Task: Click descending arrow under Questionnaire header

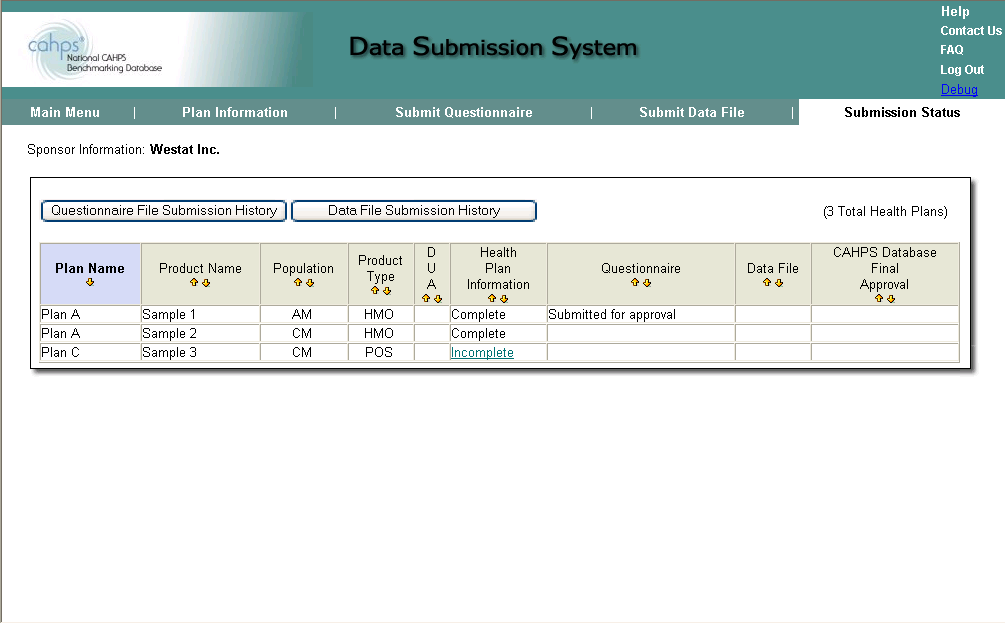Action: point(647,283)
